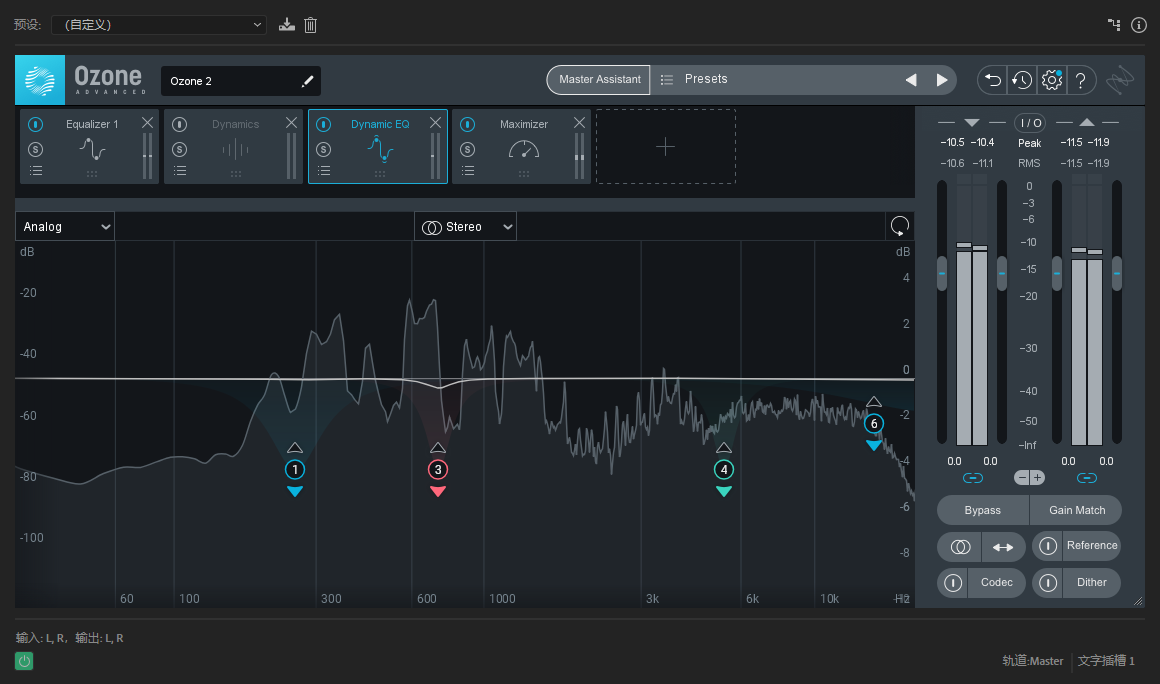Screen dimensions: 1160x684
Task: Toggle the output gain link icon
Action: (x=1087, y=478)
